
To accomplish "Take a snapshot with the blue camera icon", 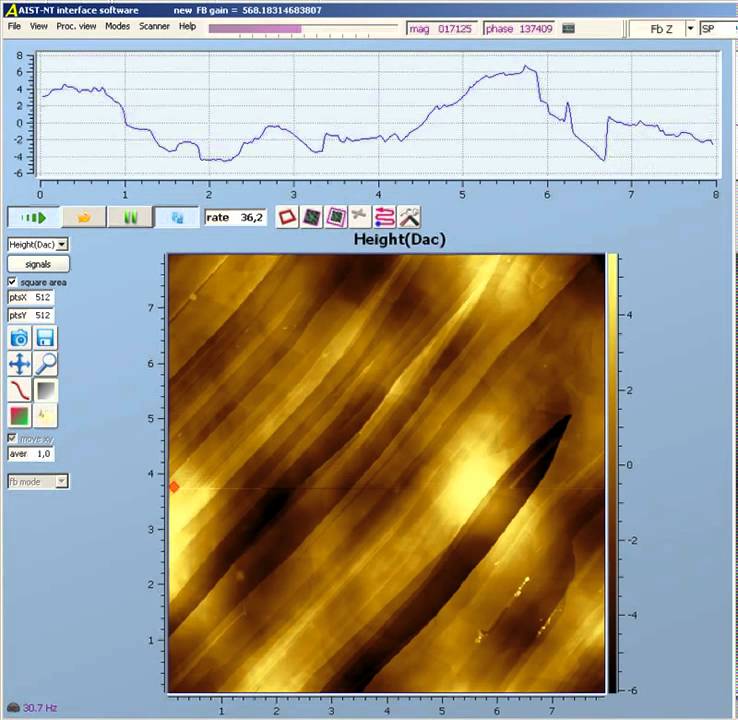I will (x=19, y=337).
